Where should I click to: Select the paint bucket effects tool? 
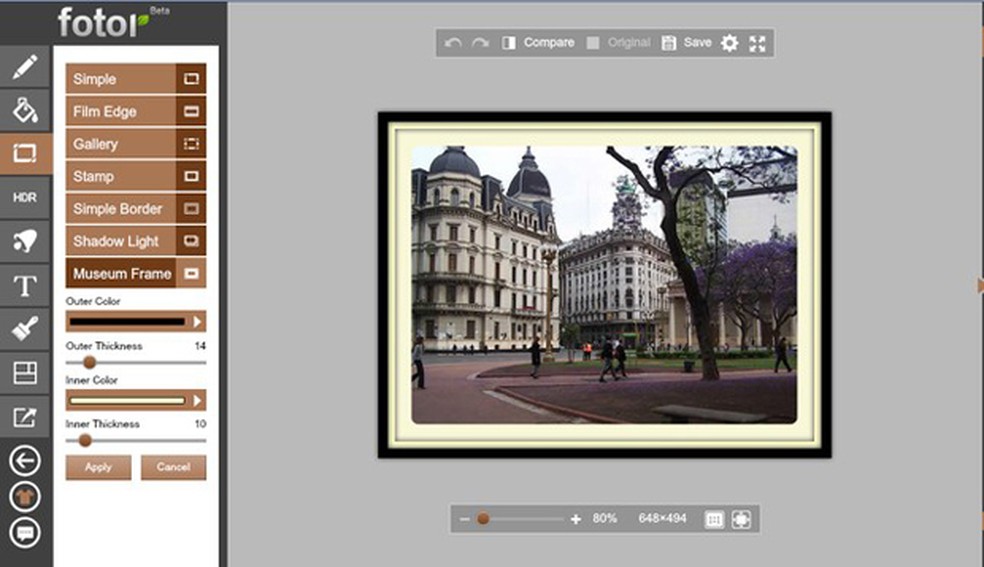pos(25,109)
